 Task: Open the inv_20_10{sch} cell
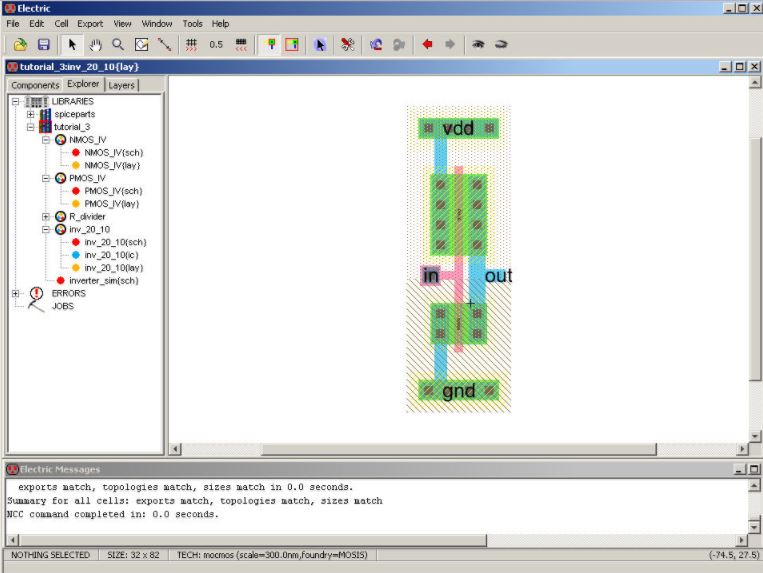pyautogui.click(x=116, y=242)
